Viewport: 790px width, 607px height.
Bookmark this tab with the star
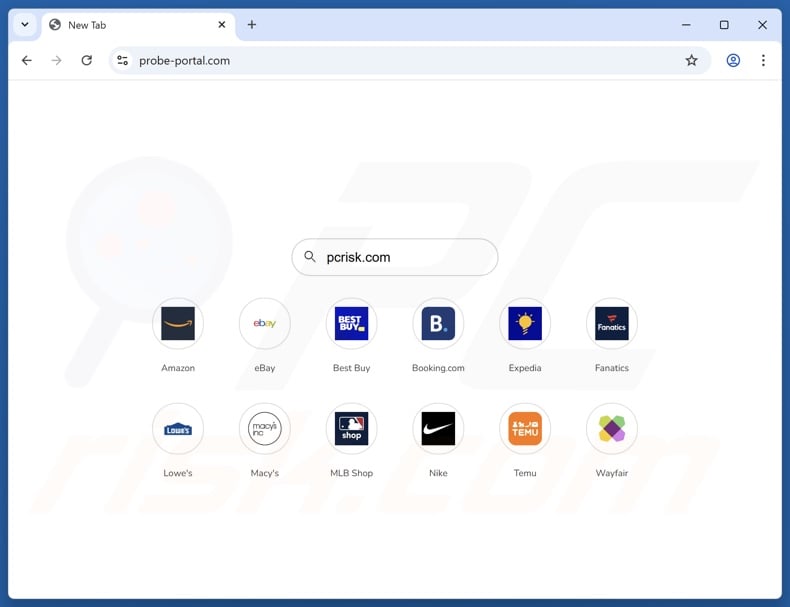[x=691, y=60]
